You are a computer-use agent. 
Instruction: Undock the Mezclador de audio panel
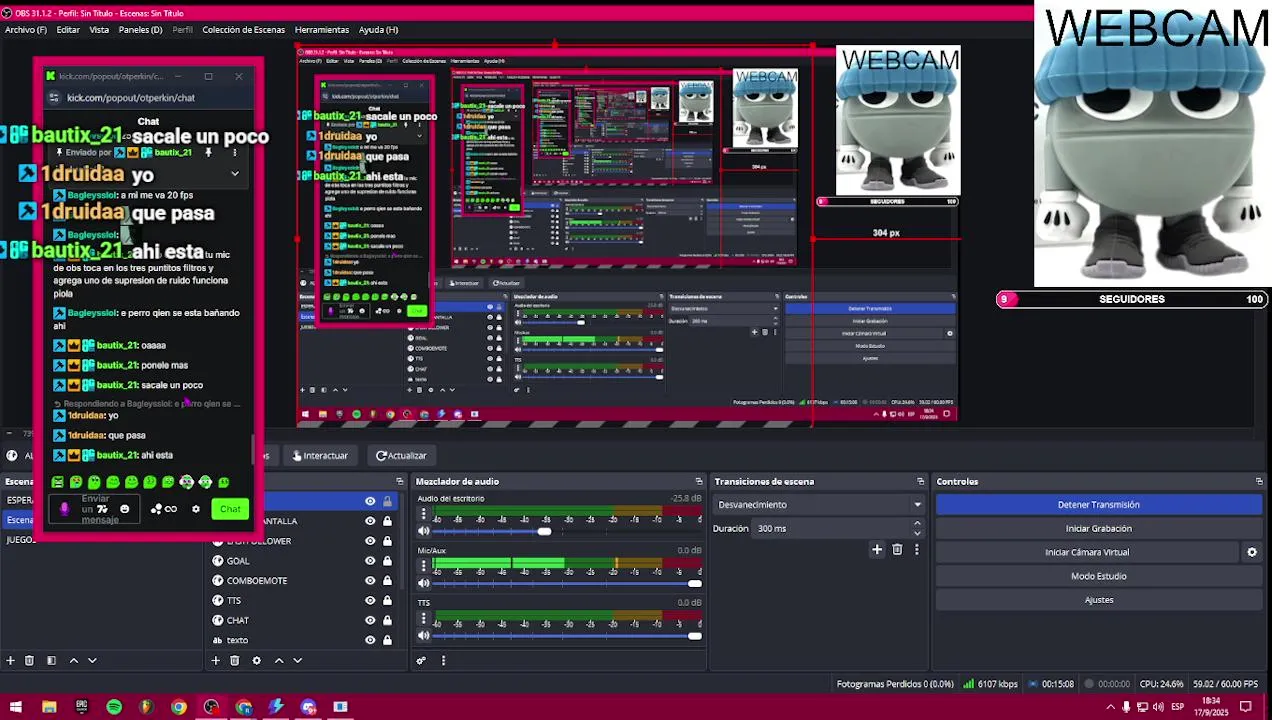[x=697, y=481]
